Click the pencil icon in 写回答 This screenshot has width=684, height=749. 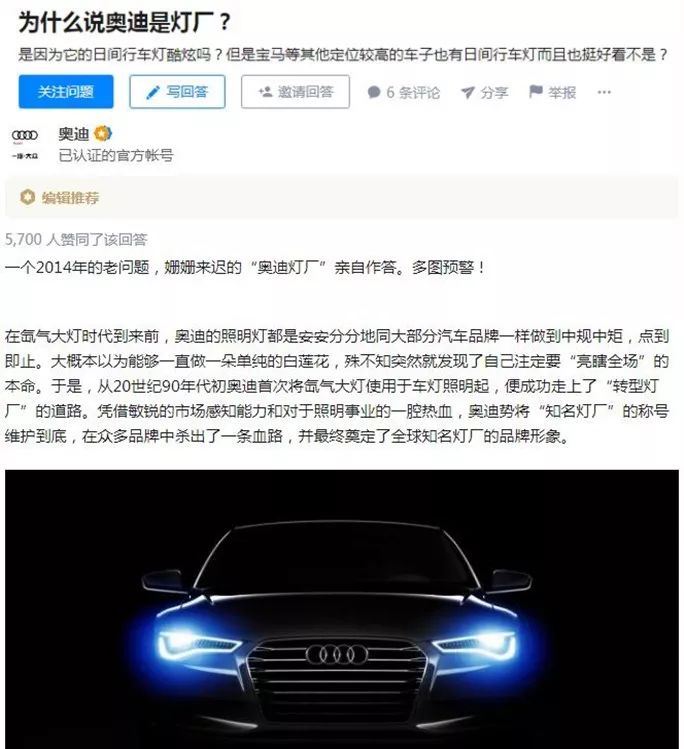153,92
